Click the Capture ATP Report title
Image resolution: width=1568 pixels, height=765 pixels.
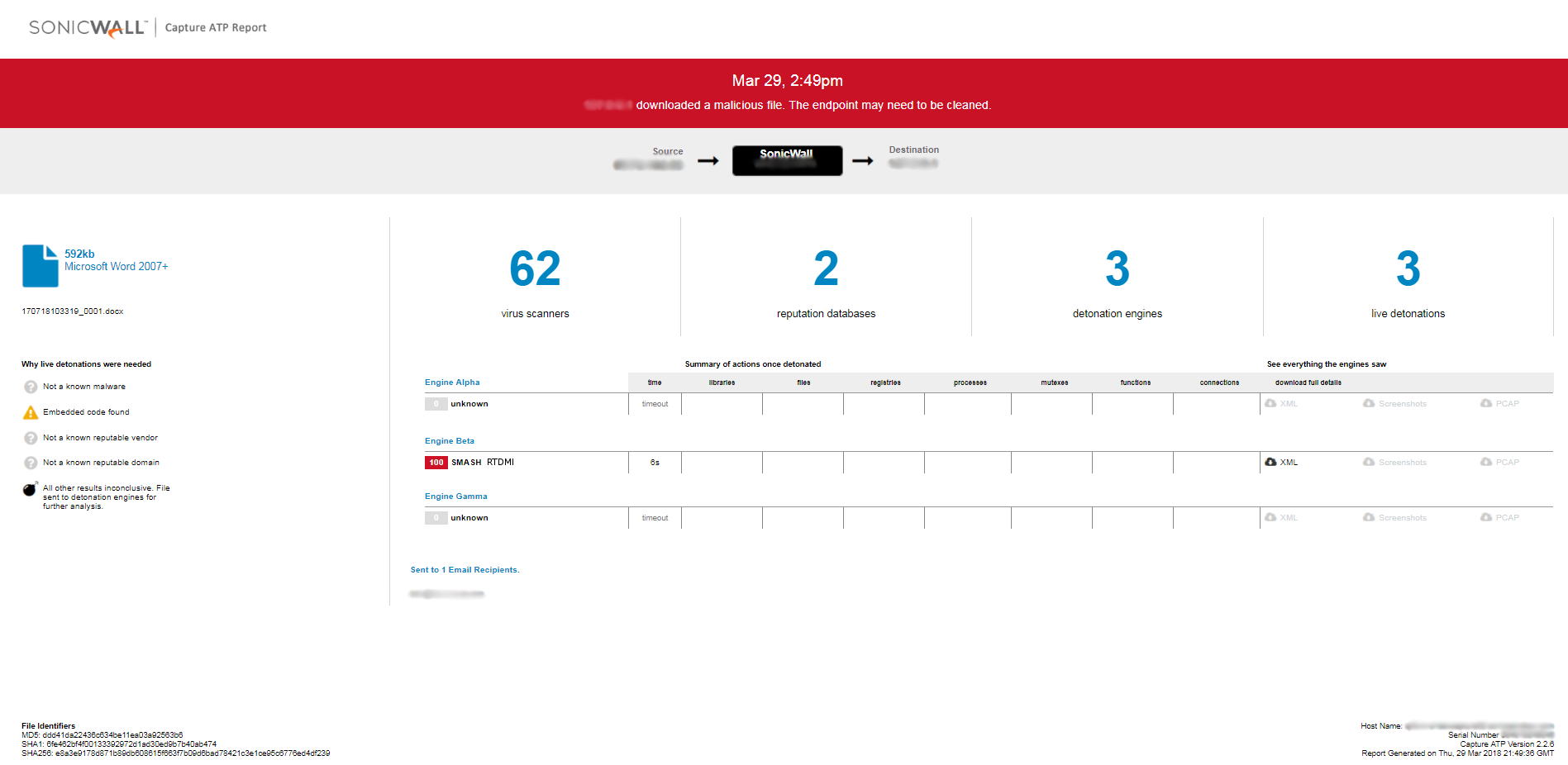216,27
